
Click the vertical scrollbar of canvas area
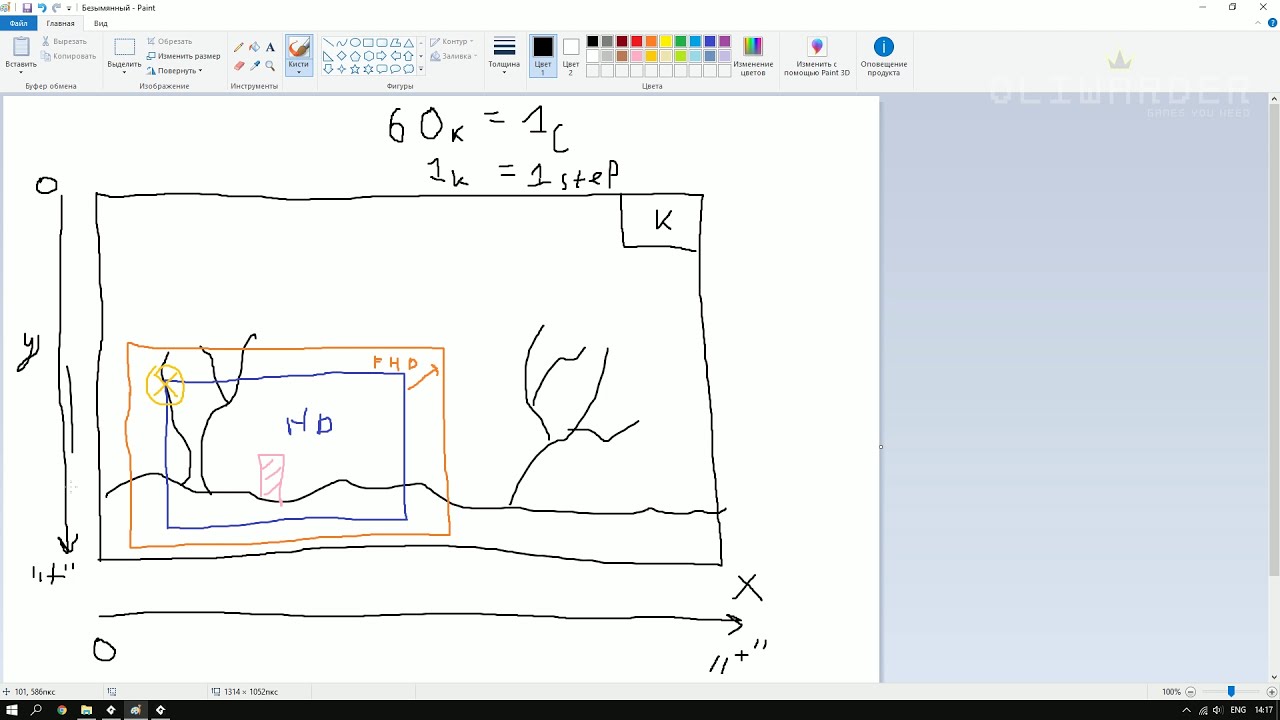tap(1274, 340)
